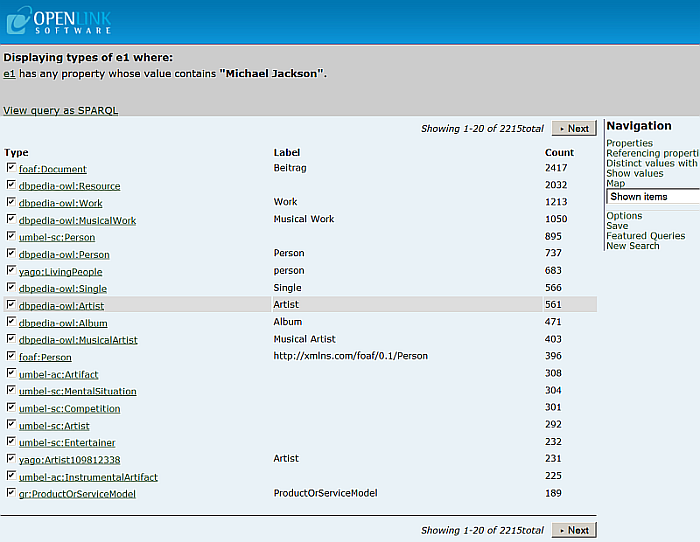Toggle the dbpedia-owl:MusicalWork checkbox
The image size is (700, 542).
click(11, 219)
